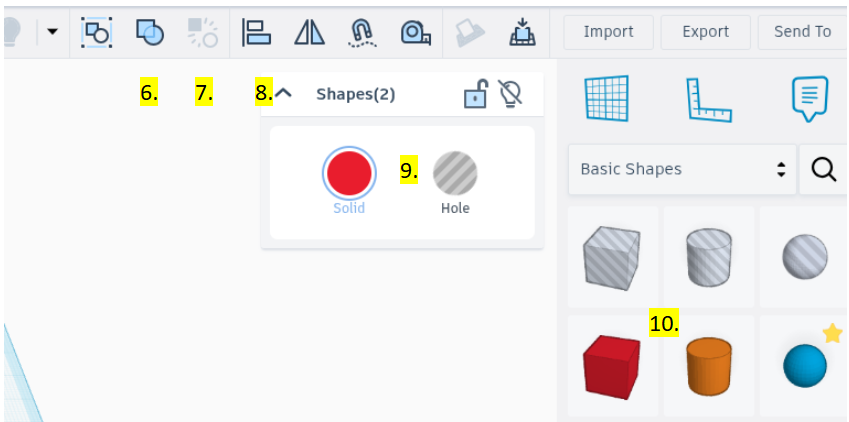This screenshot has width=849, height=422.
Task: Open the Basic Shapes dropdown
Action: (682, 169)
